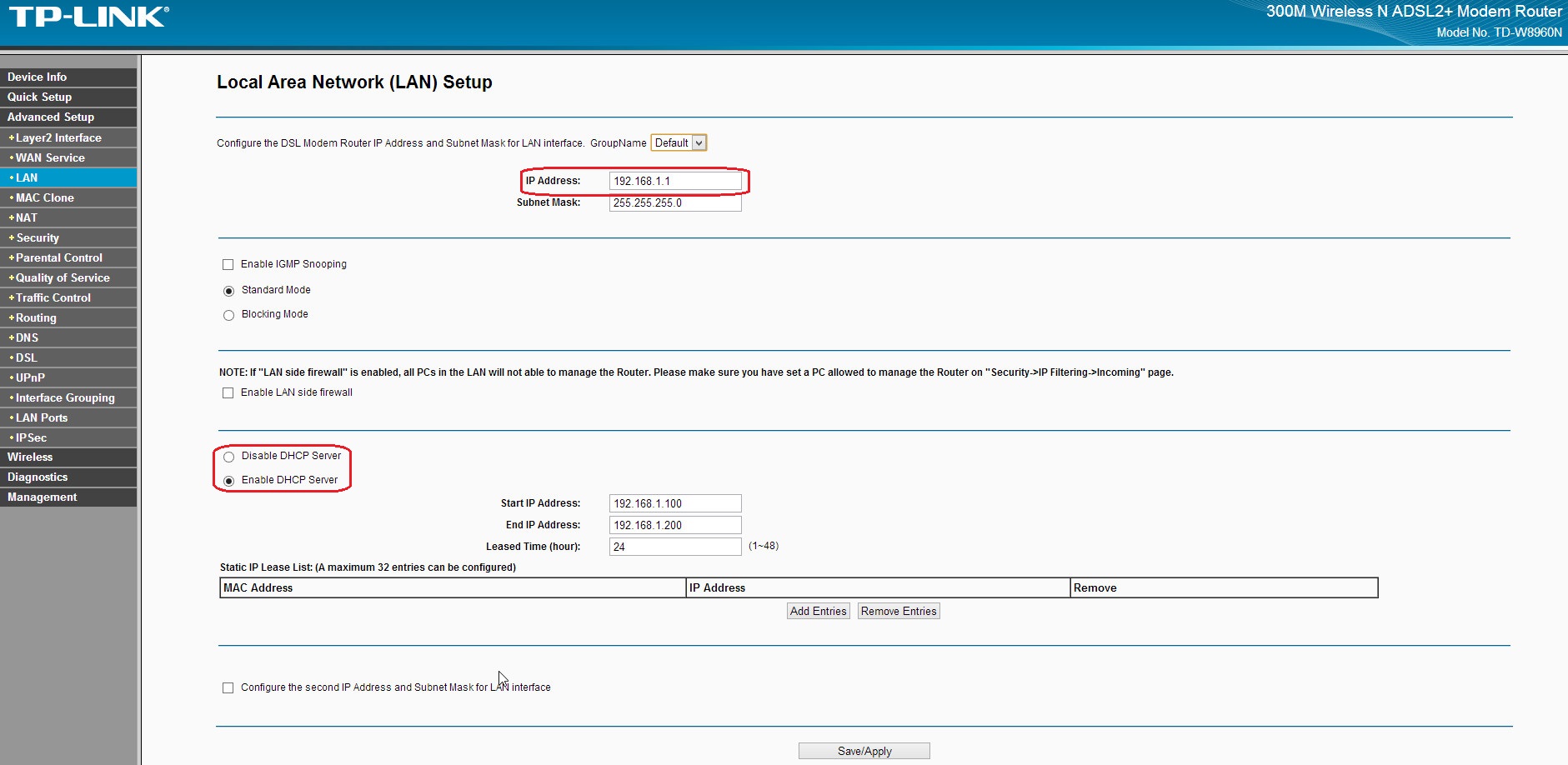The height and width of the screenshot is (765, 1568).
Task: Click Save/Apply button
Action: [x=864, y=751]
